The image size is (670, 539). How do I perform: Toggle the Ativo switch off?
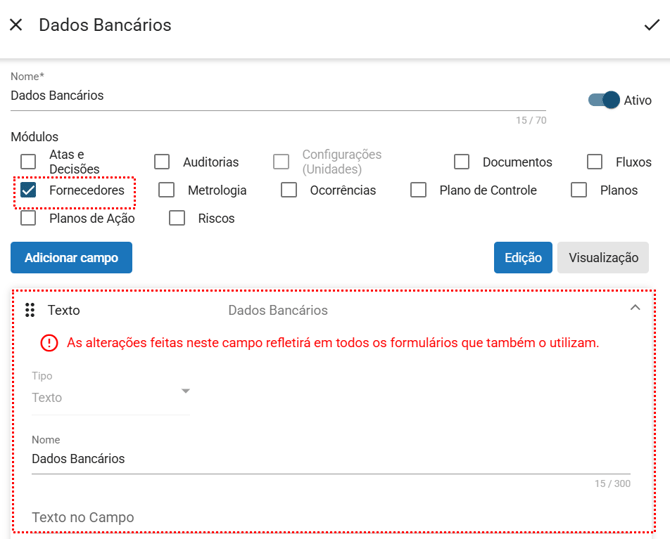pyautogui.click(x=604, y=100)
